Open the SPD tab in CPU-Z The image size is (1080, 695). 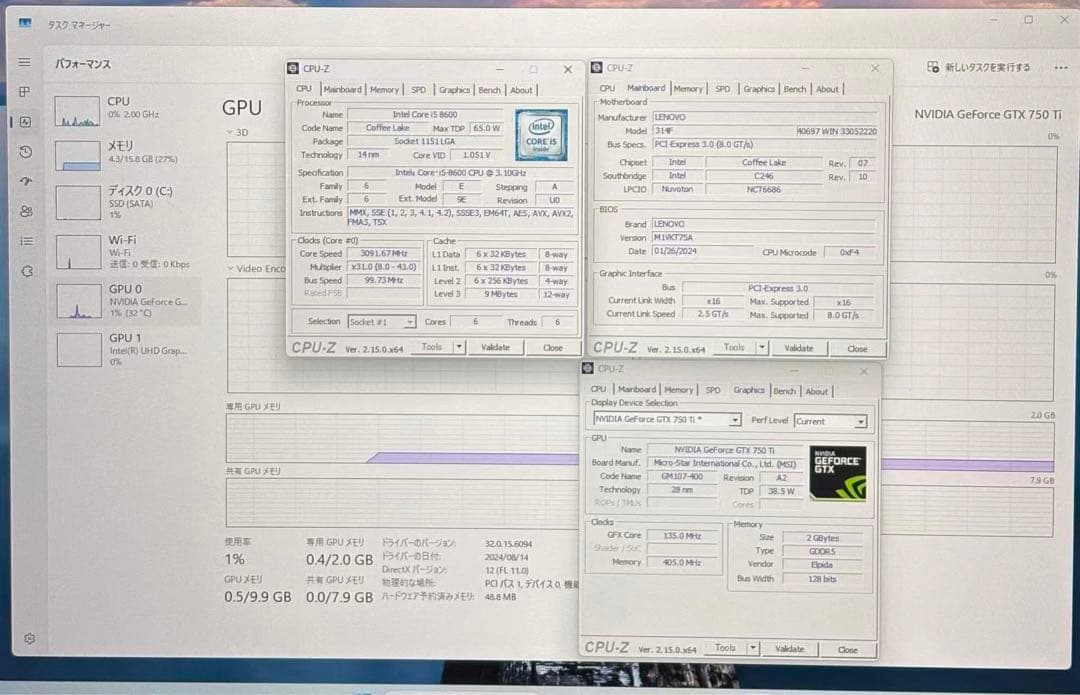[419, 89]
